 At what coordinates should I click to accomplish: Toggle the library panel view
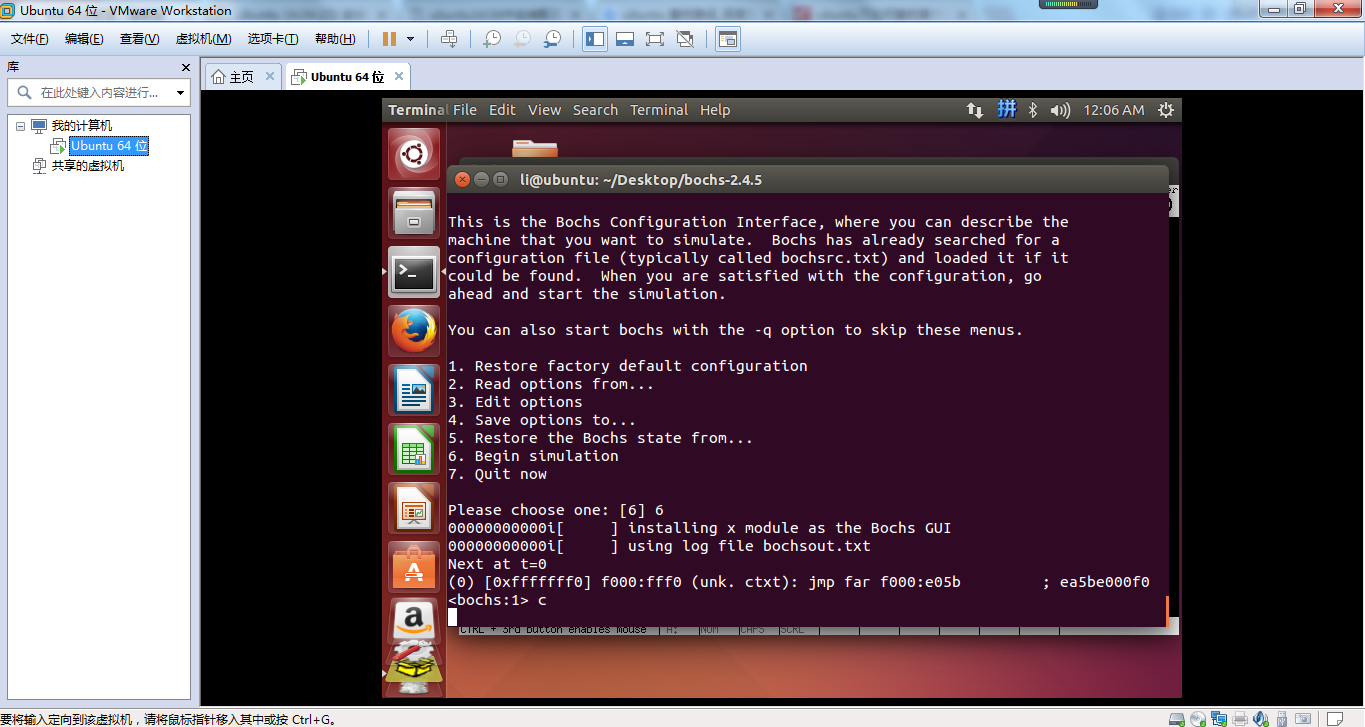(x=595, y=39)
